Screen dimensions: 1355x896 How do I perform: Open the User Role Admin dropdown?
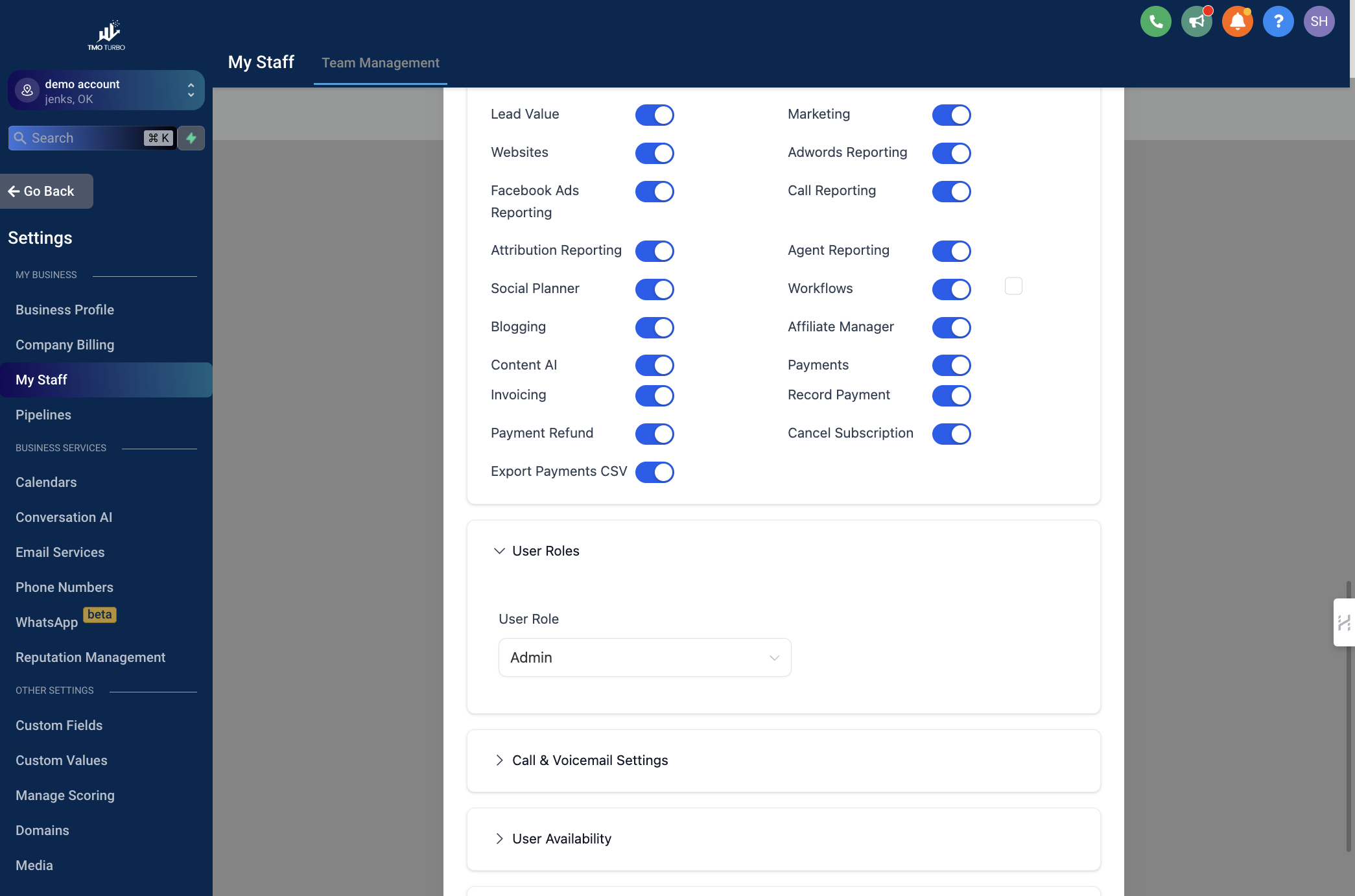click(644, 657)
